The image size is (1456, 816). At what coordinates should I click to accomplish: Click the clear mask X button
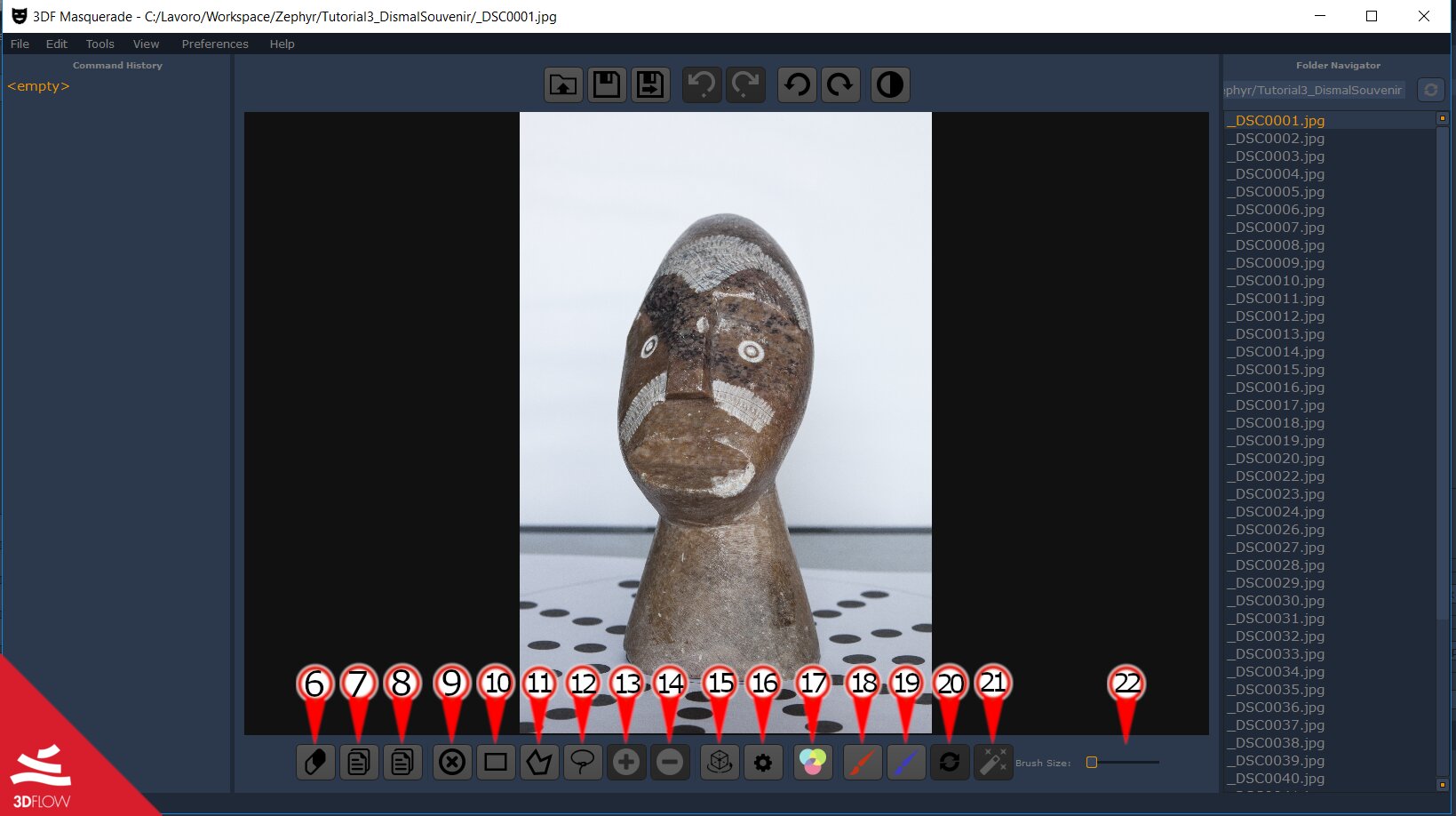click(452, 762)
